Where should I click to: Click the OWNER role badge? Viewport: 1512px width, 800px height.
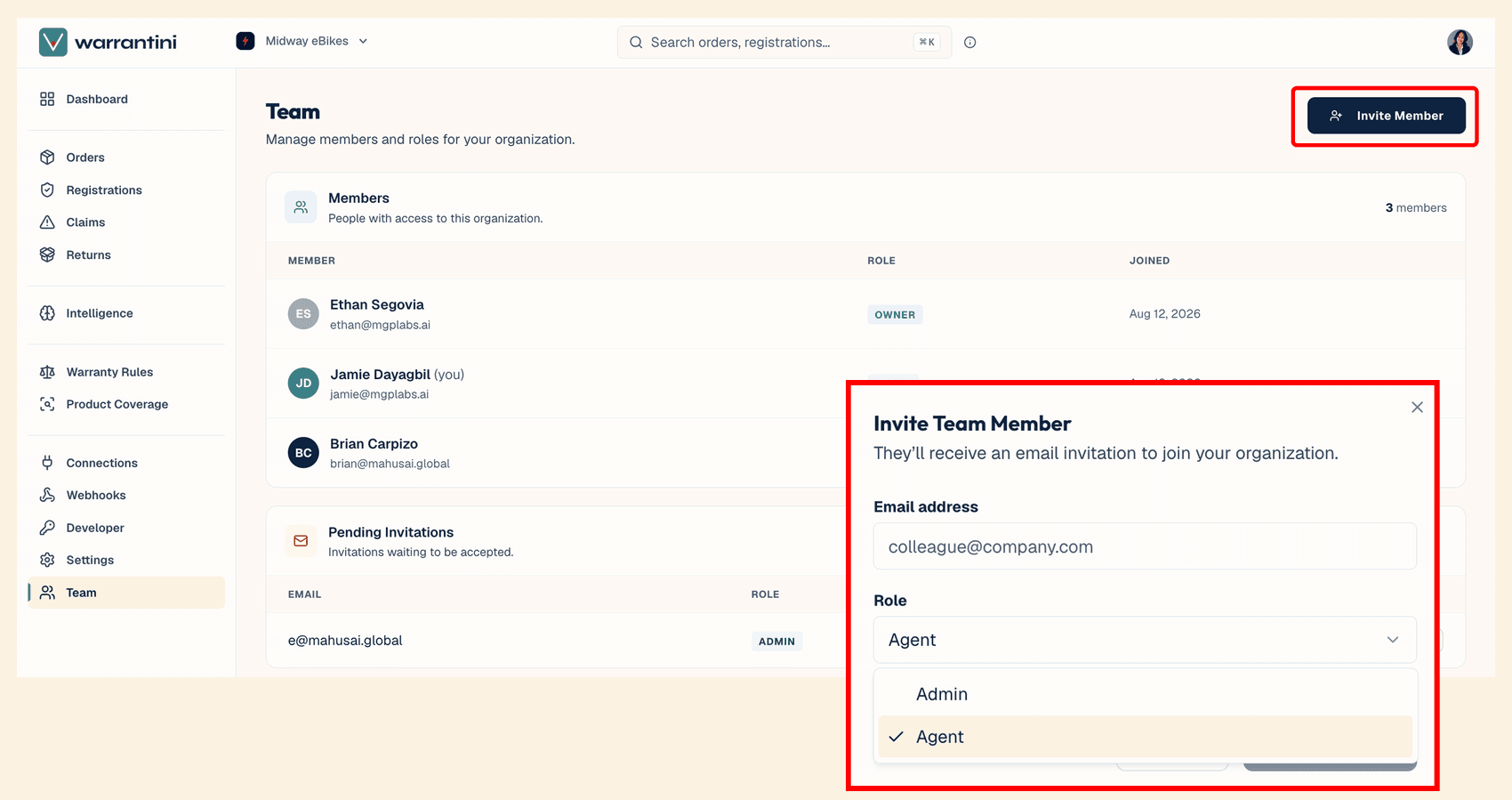pyautogui.click(x=895, y=314)
